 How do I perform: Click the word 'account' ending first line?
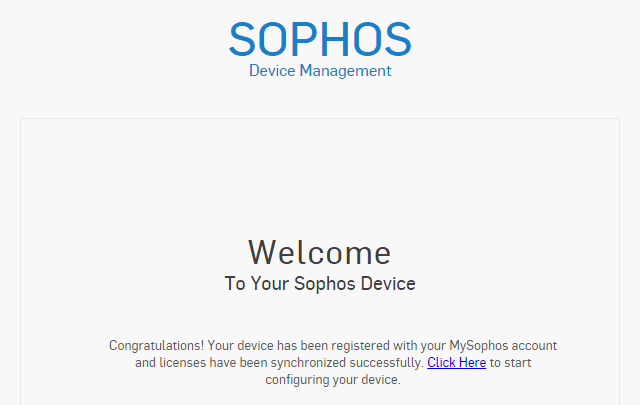[534, 346]
